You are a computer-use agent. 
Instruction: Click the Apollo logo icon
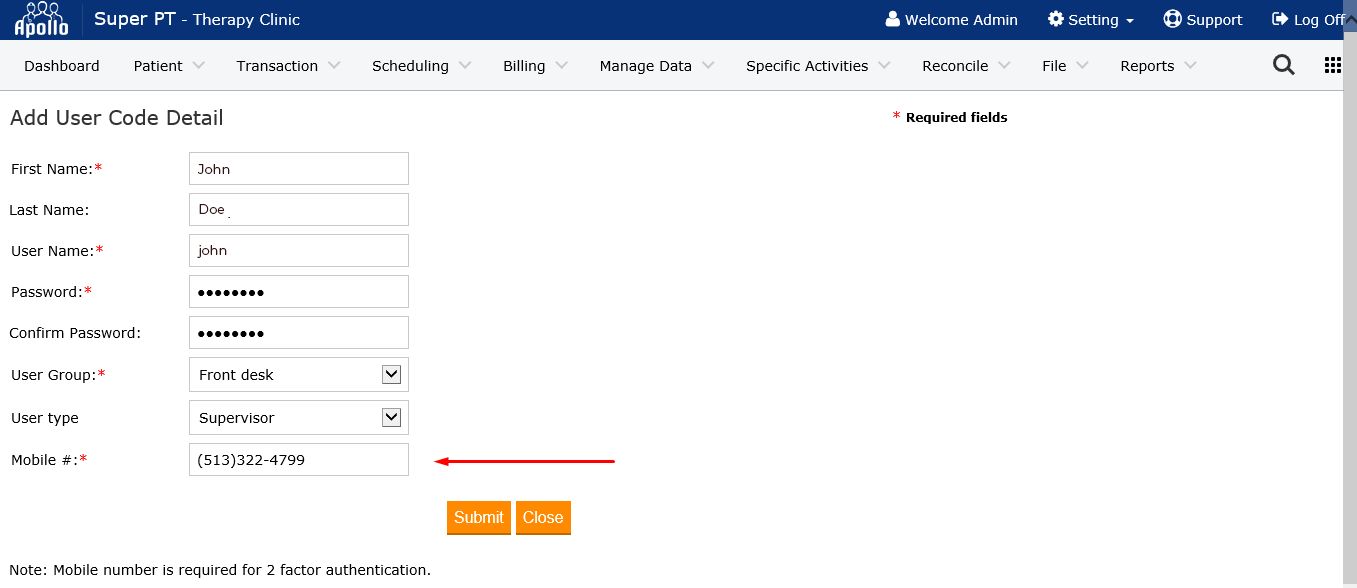pos(41,19)
